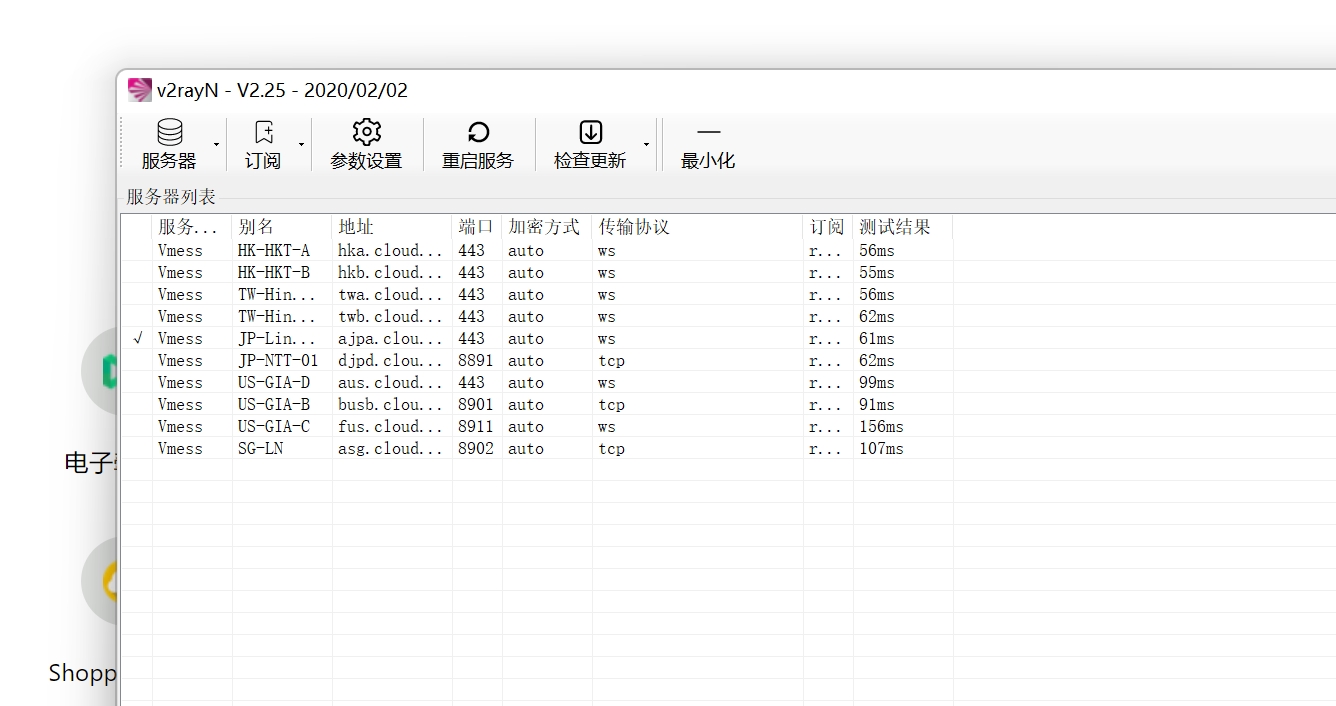
Task: Select server row US-GIA-B
Action: coord(537,404)
